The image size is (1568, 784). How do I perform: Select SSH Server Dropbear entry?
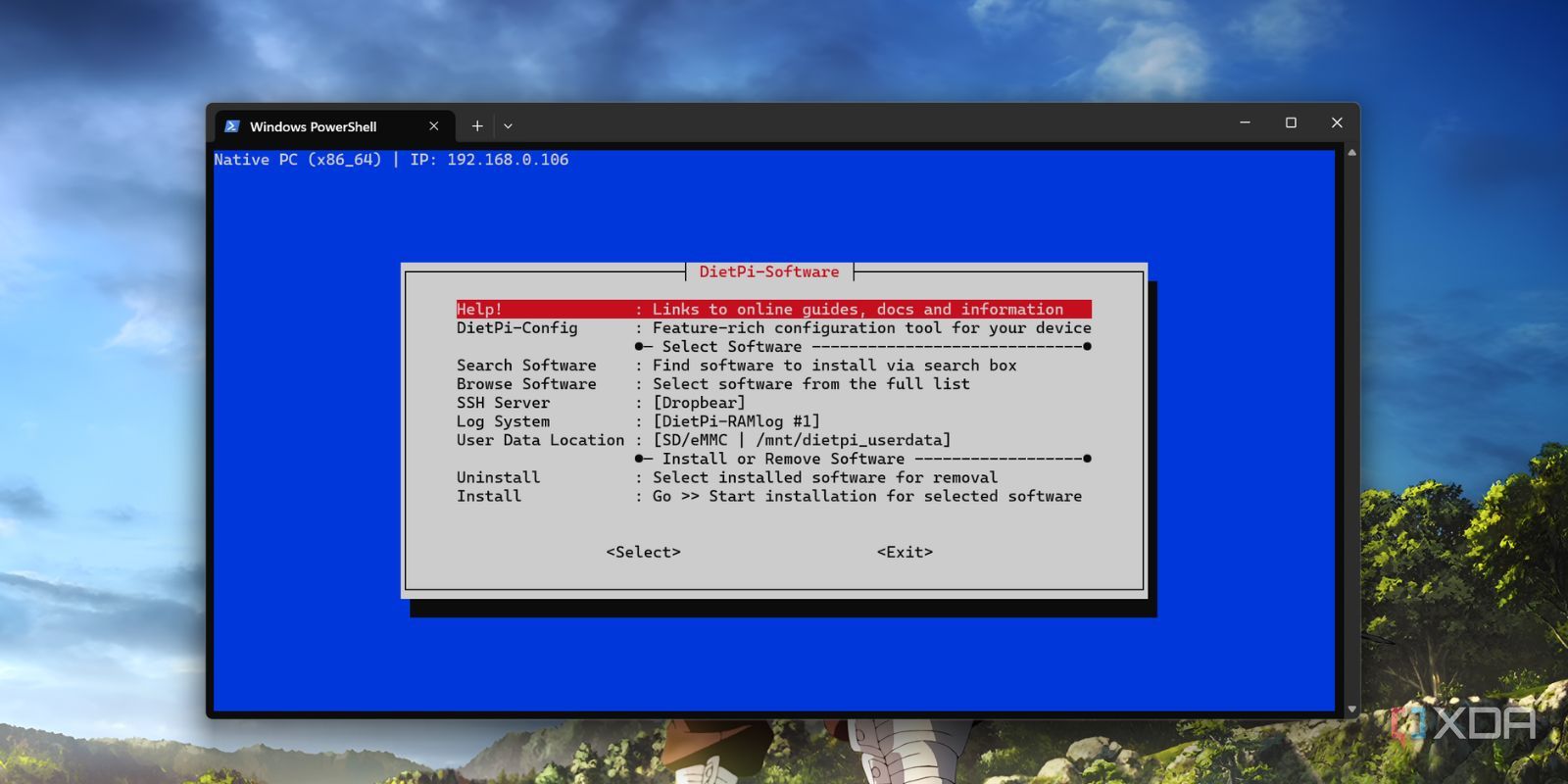(x=601, y=403)
